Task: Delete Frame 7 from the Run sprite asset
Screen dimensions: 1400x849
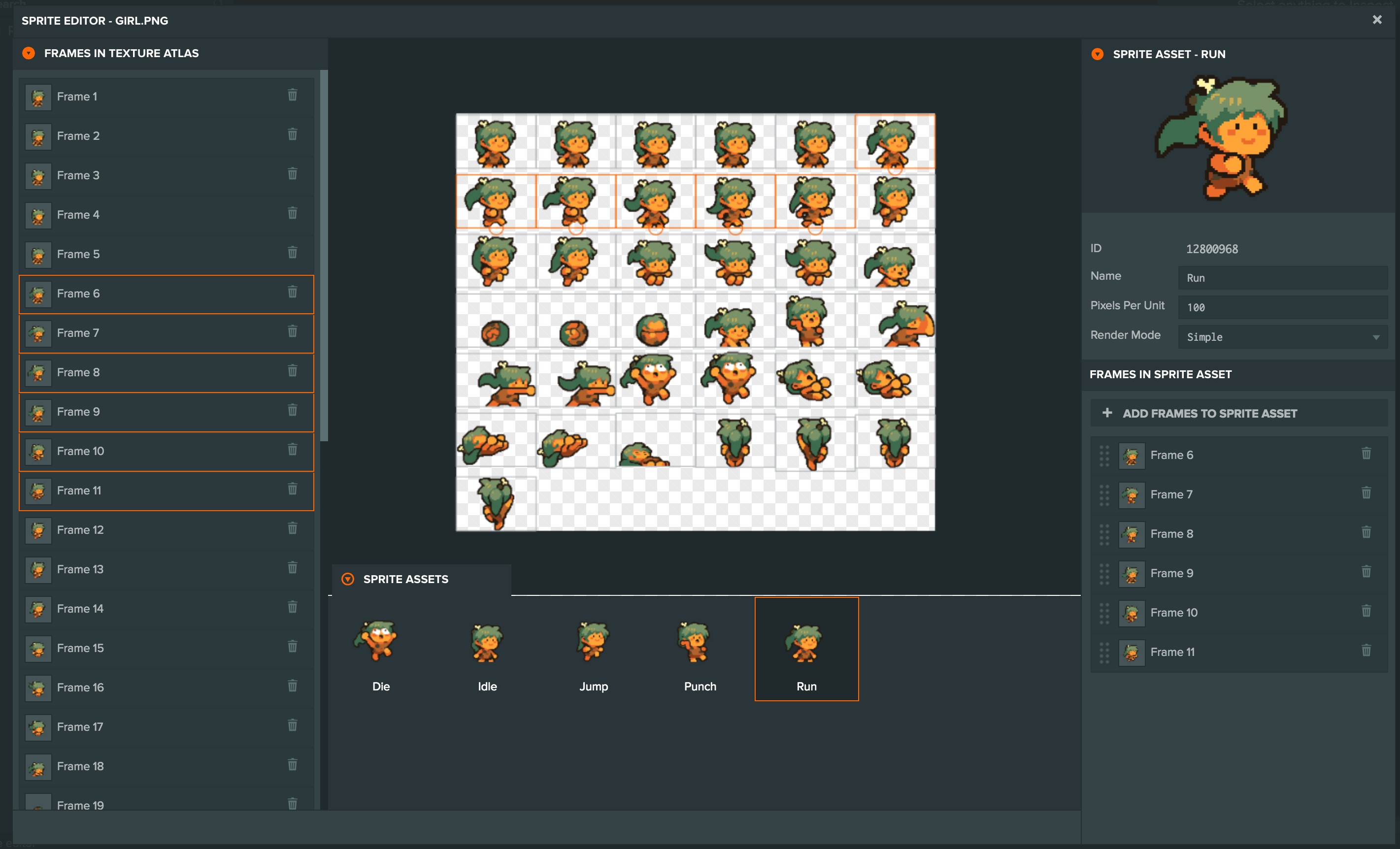Action: coord(1366,493)
